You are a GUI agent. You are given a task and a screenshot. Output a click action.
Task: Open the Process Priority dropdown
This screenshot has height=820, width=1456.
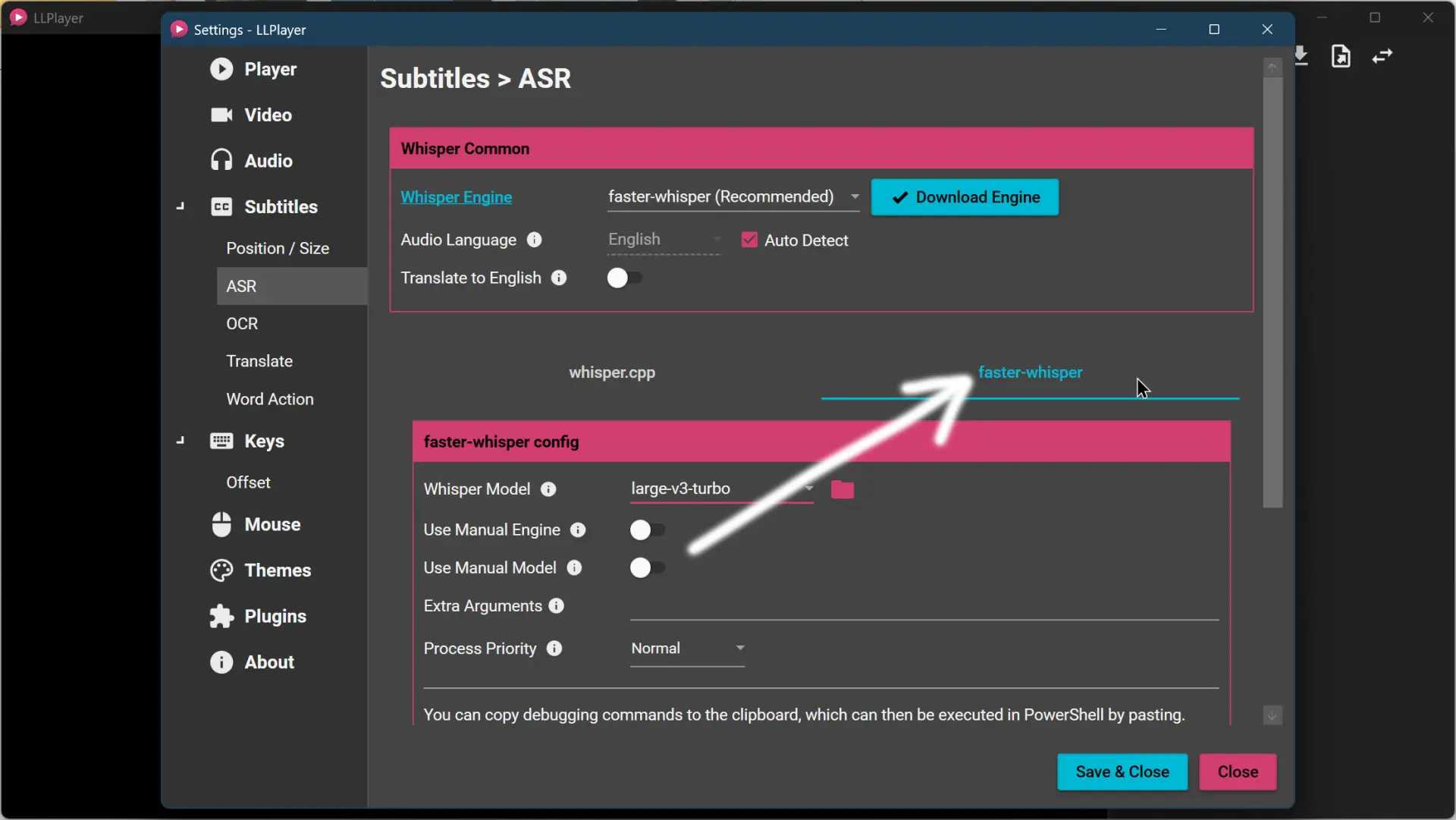[687, 649]
